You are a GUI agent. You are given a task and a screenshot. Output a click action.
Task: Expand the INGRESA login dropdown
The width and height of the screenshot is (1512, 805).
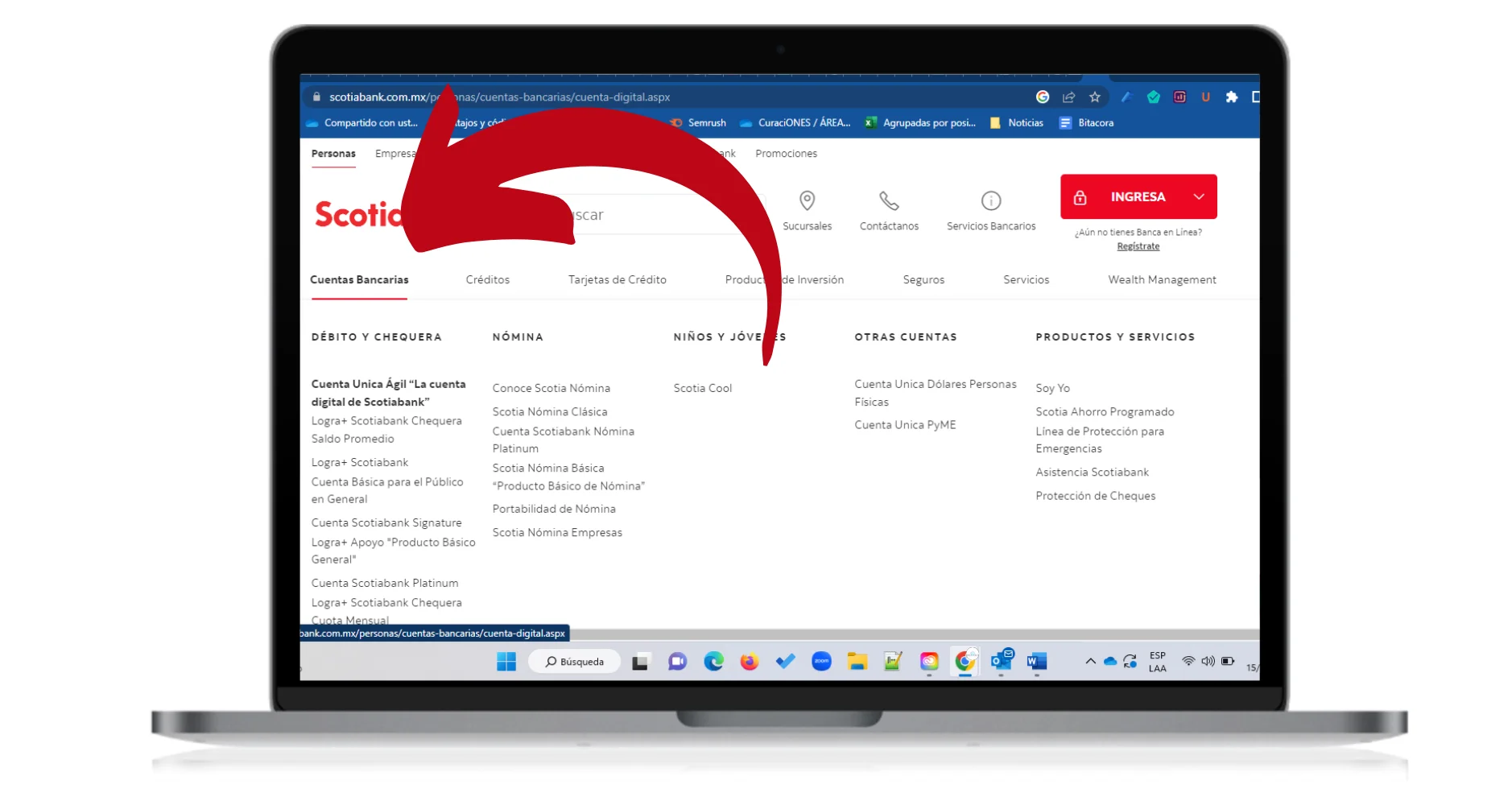click(1198, 197)
